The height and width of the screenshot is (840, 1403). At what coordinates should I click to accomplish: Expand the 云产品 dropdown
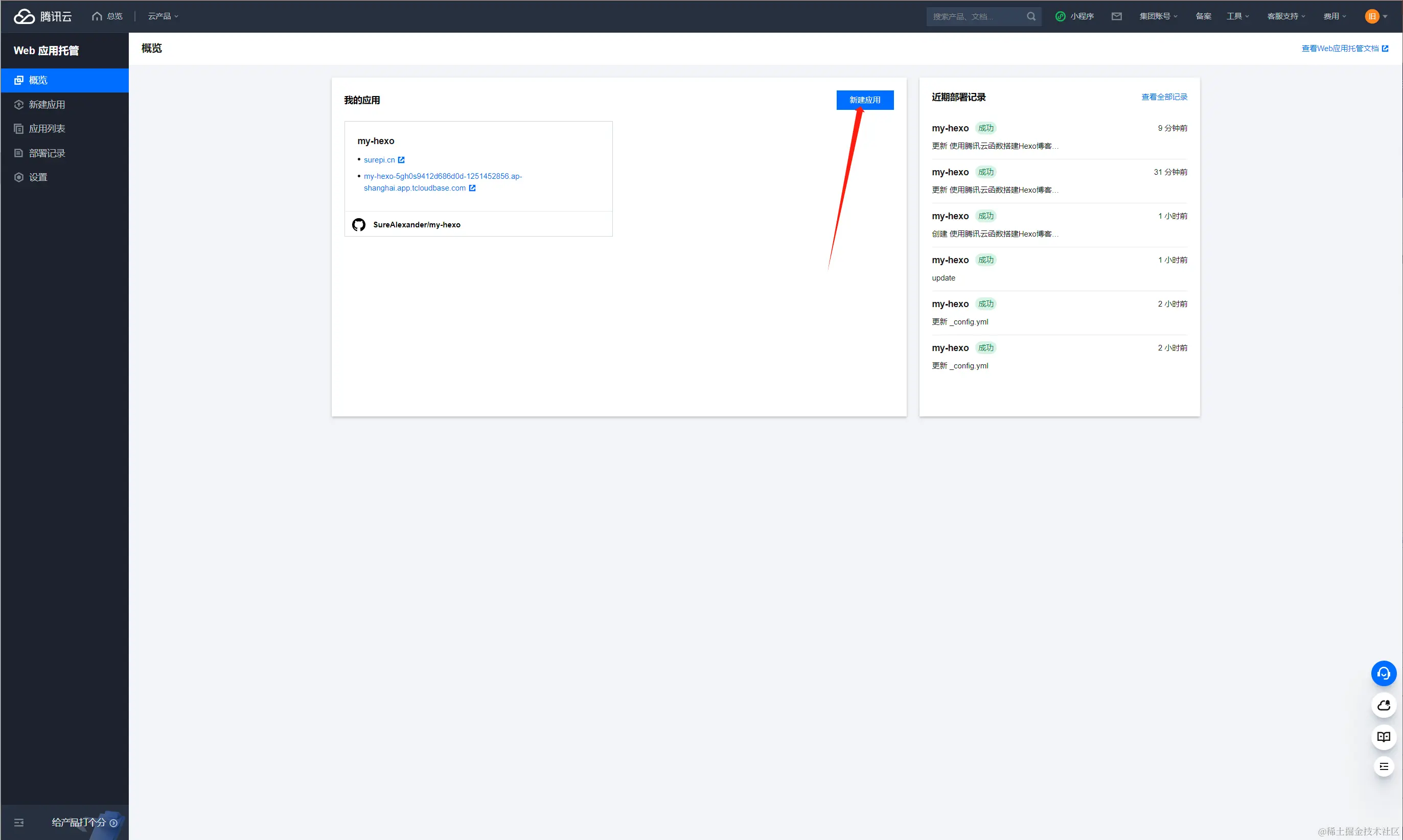click(163, 16)
